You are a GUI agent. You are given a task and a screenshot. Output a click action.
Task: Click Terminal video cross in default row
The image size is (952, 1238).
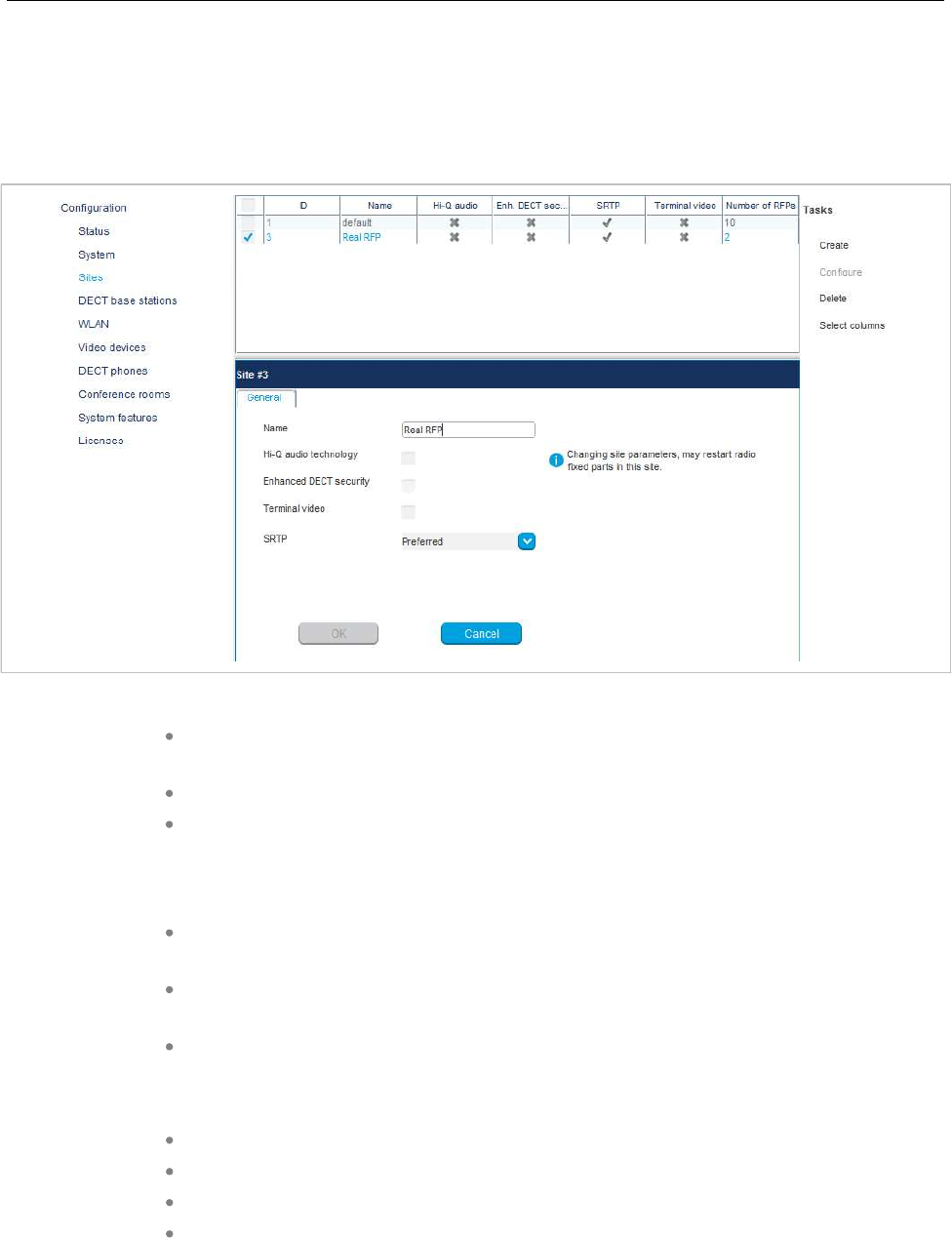tap(684, 222)
